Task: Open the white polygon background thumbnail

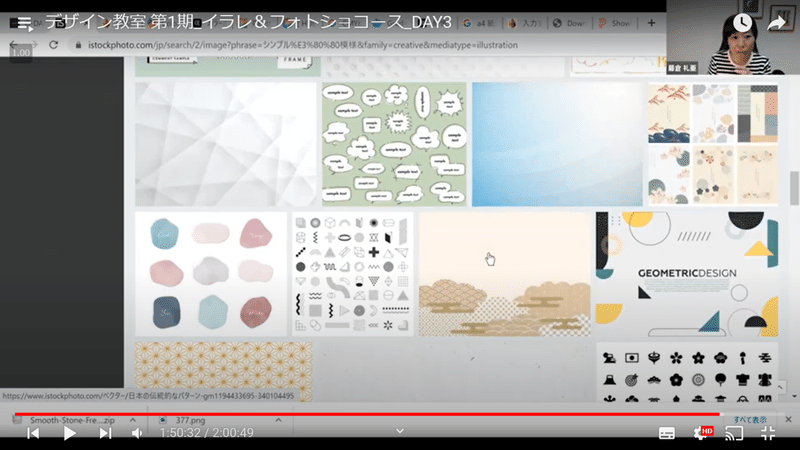Action: tap(226, 144)
